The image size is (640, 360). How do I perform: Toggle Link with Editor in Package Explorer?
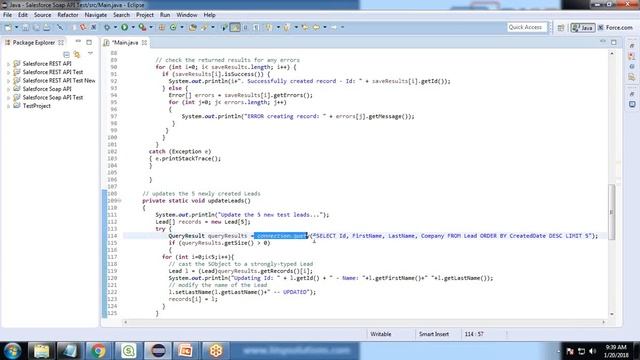[77, 54]
